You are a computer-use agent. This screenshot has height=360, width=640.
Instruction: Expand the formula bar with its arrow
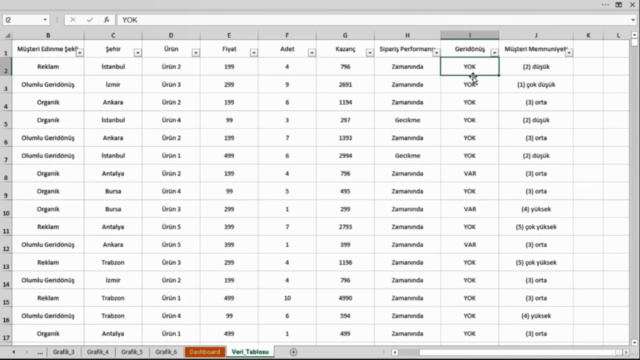[x=633, y=20]
